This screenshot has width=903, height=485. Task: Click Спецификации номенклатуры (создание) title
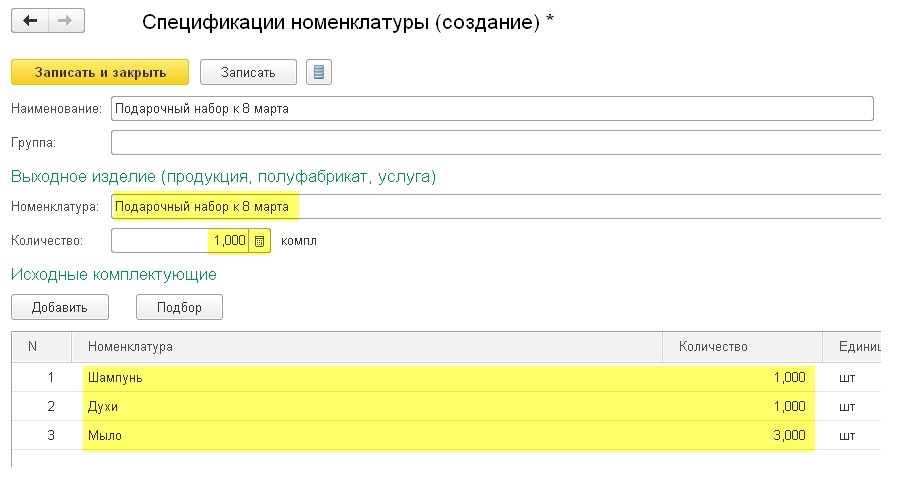[x=348, y=22]
